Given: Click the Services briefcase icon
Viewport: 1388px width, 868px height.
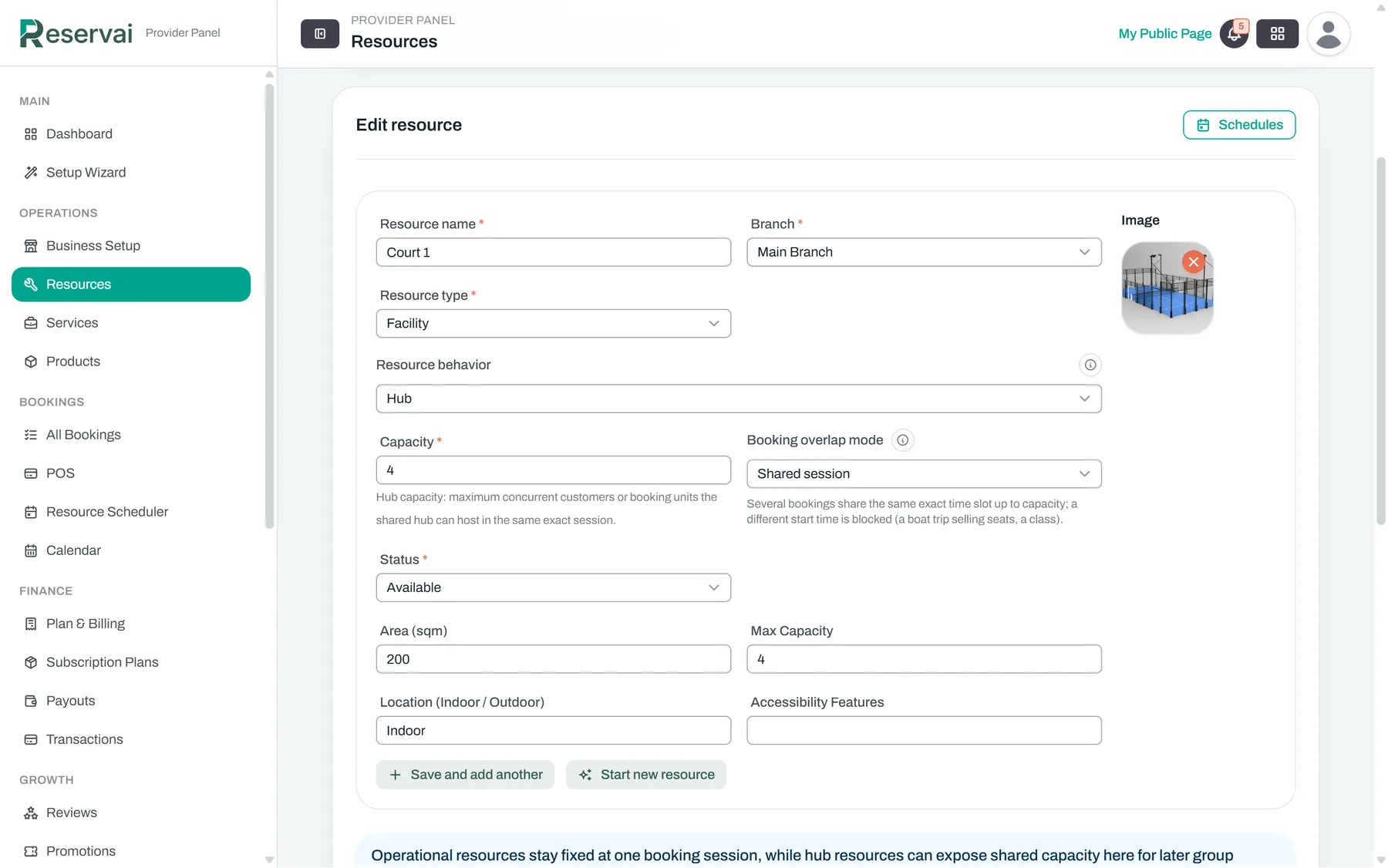Looking at the screenshot, I should pyautogui.click(x=31, y=323).
